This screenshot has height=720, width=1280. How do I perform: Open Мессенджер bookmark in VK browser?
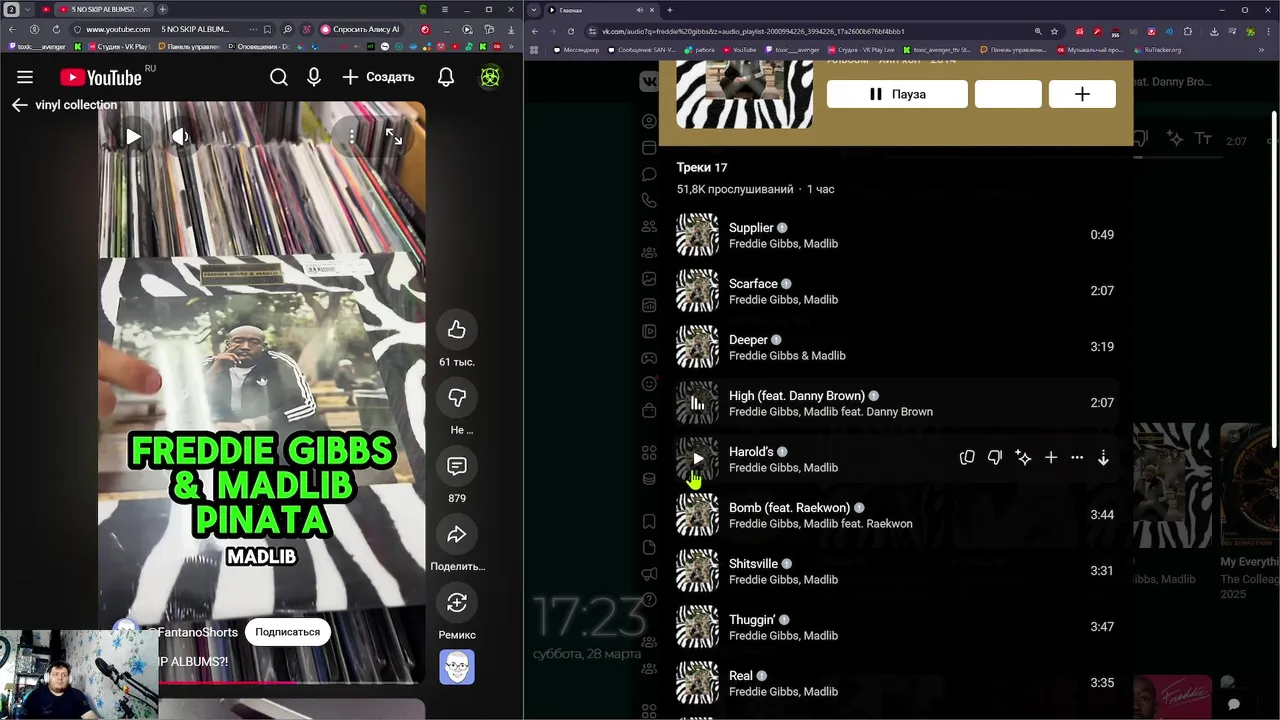click(575, 49)
